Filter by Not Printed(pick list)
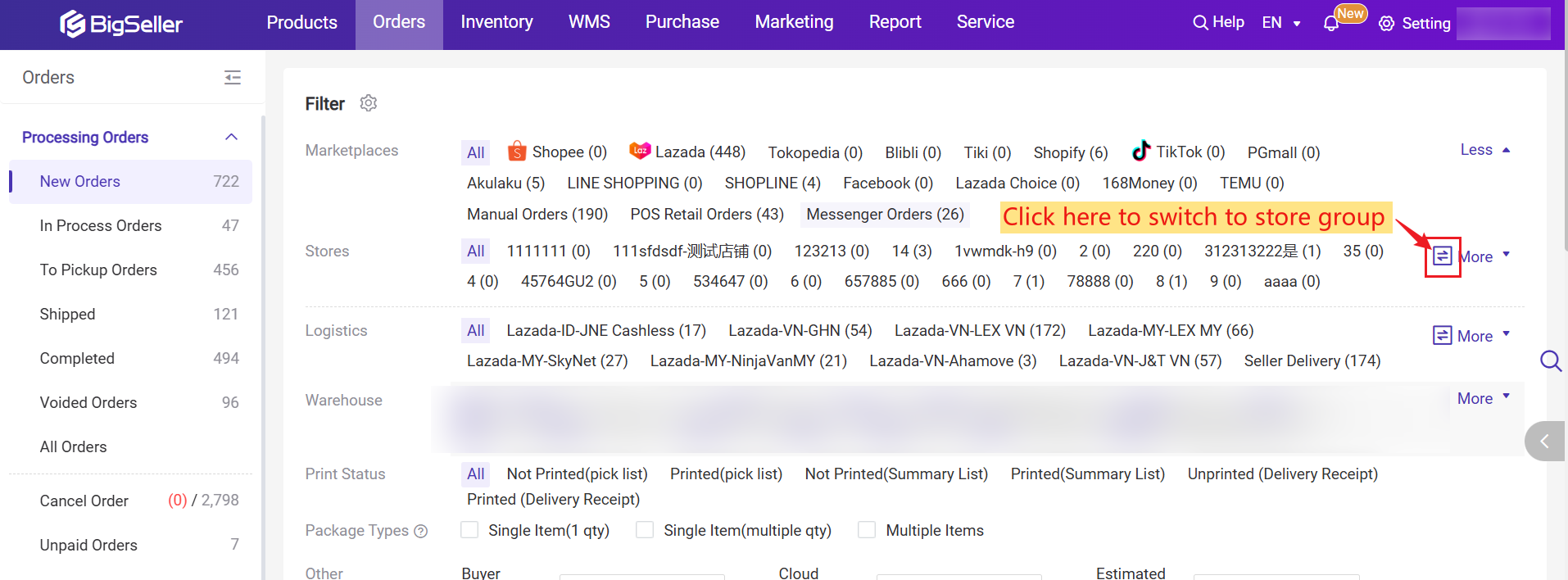1568x580 pixels. click(578, 474)
